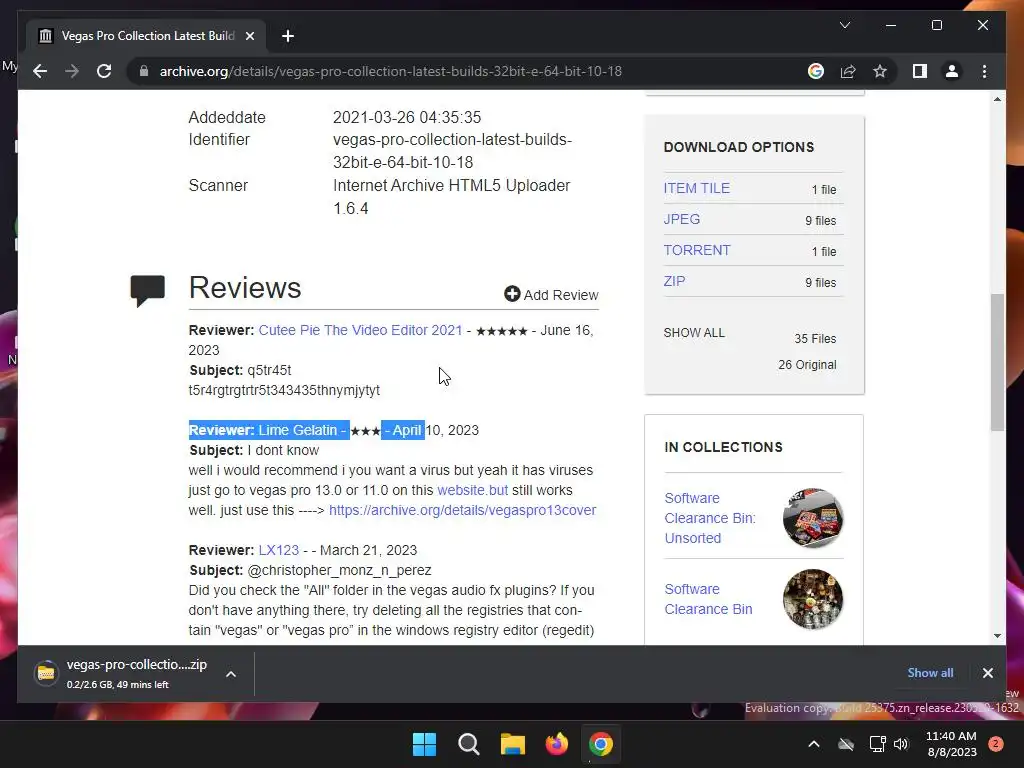Viewport: 1024px width, 768px height.
Task: Click the address bar URL
Action: click(391, 71)
